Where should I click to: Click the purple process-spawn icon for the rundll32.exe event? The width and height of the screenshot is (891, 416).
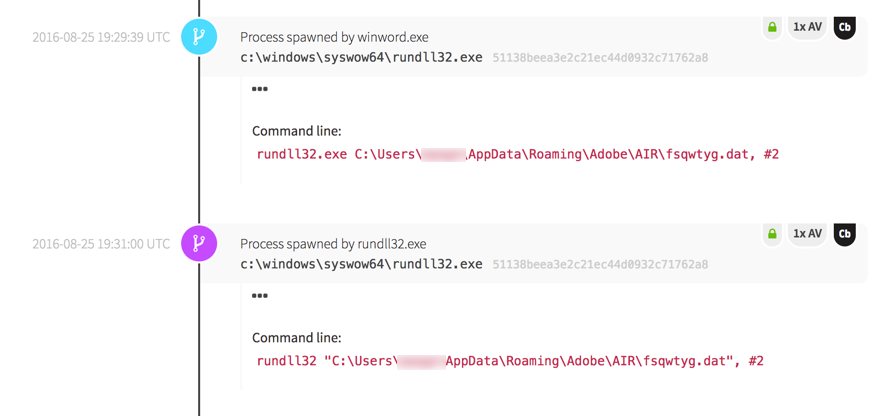[199, 243]
